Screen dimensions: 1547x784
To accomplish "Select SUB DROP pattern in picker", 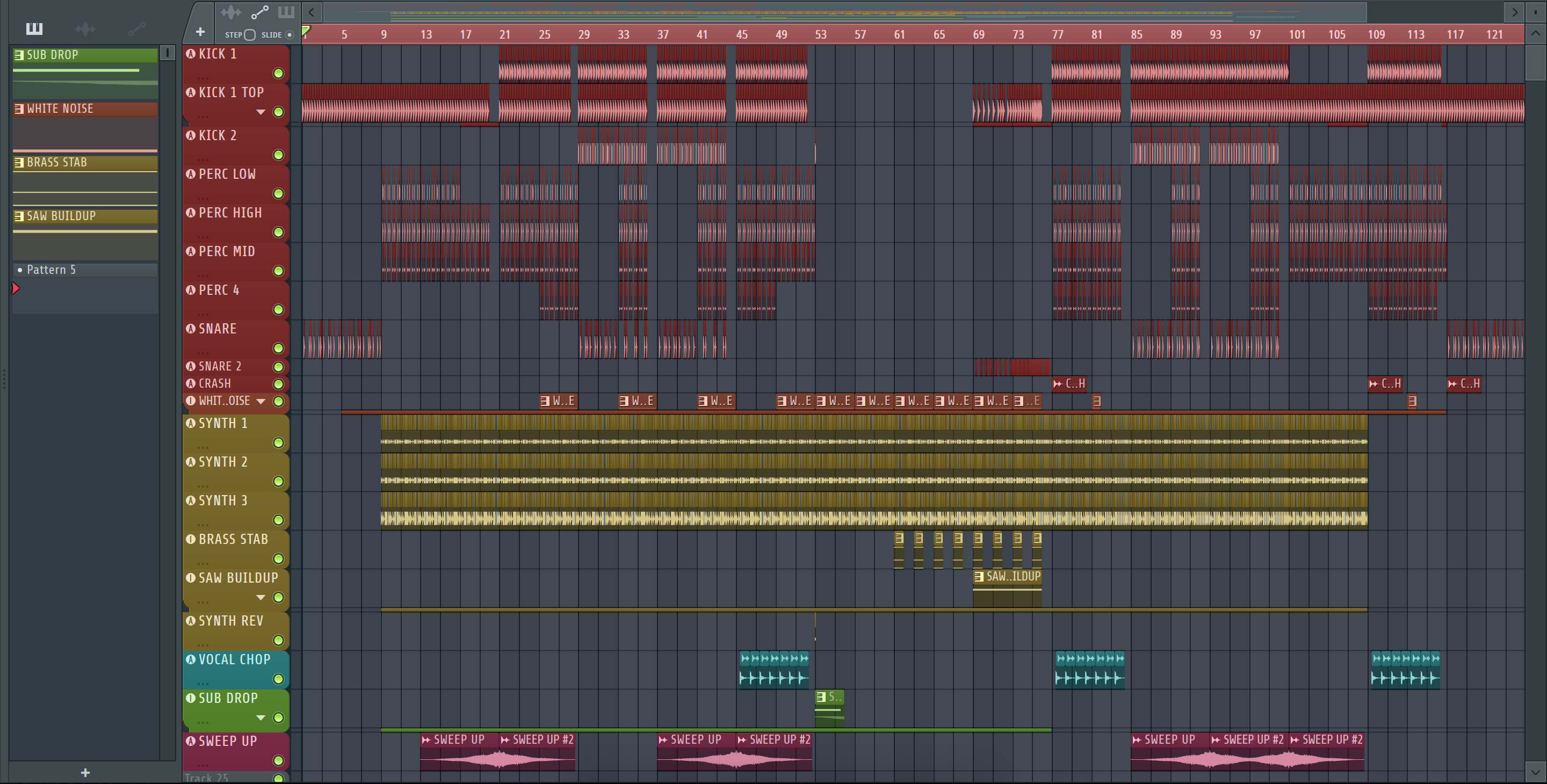I will tap(85, 73).
